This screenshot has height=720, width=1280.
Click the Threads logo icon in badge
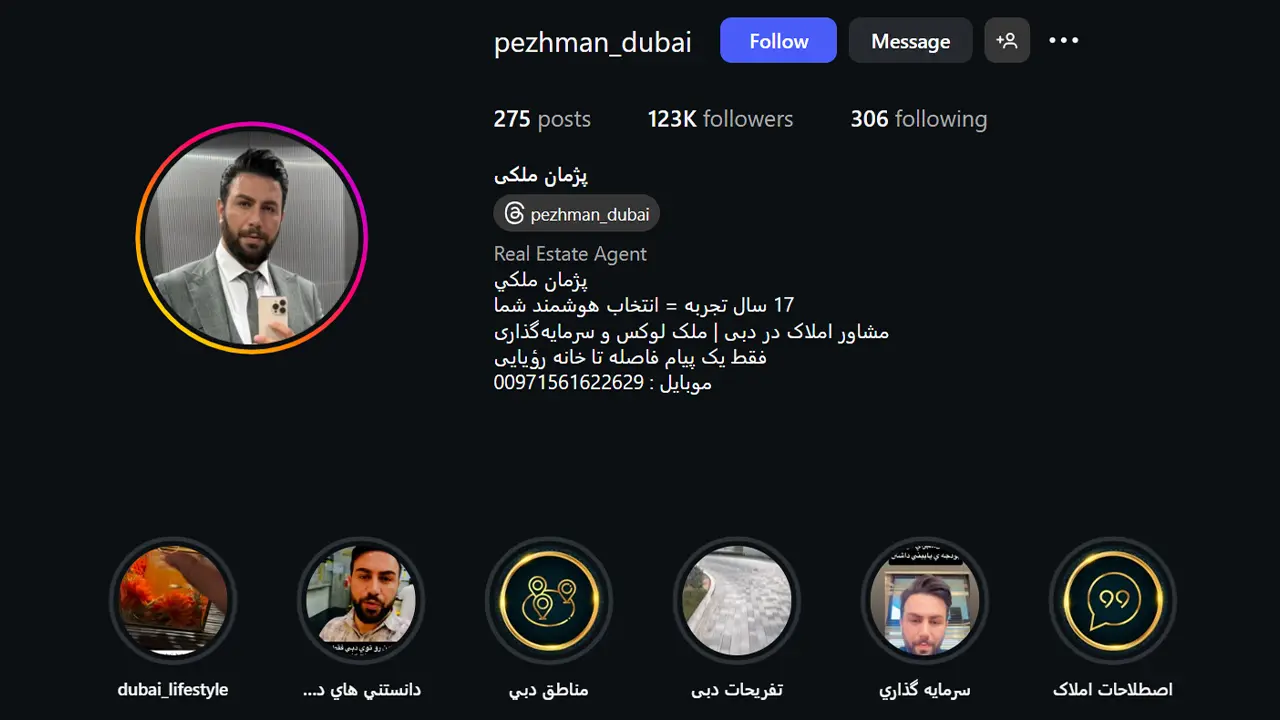514,214
